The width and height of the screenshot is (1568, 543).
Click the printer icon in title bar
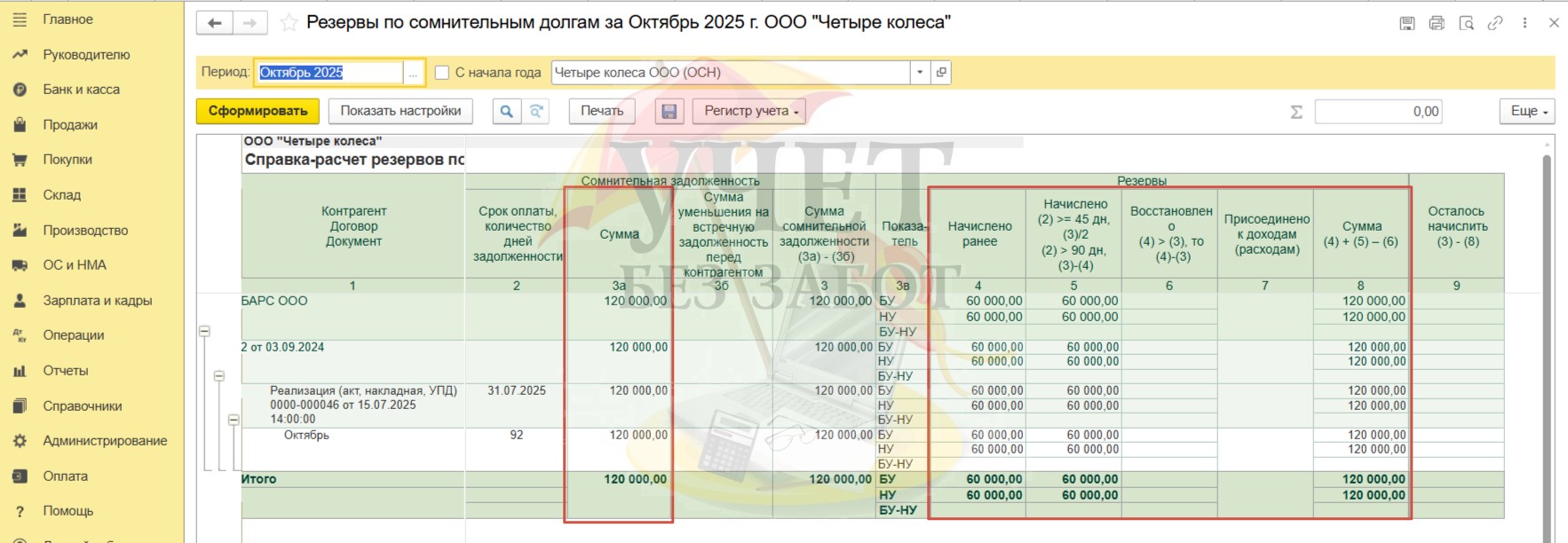tap(1437, 23)
